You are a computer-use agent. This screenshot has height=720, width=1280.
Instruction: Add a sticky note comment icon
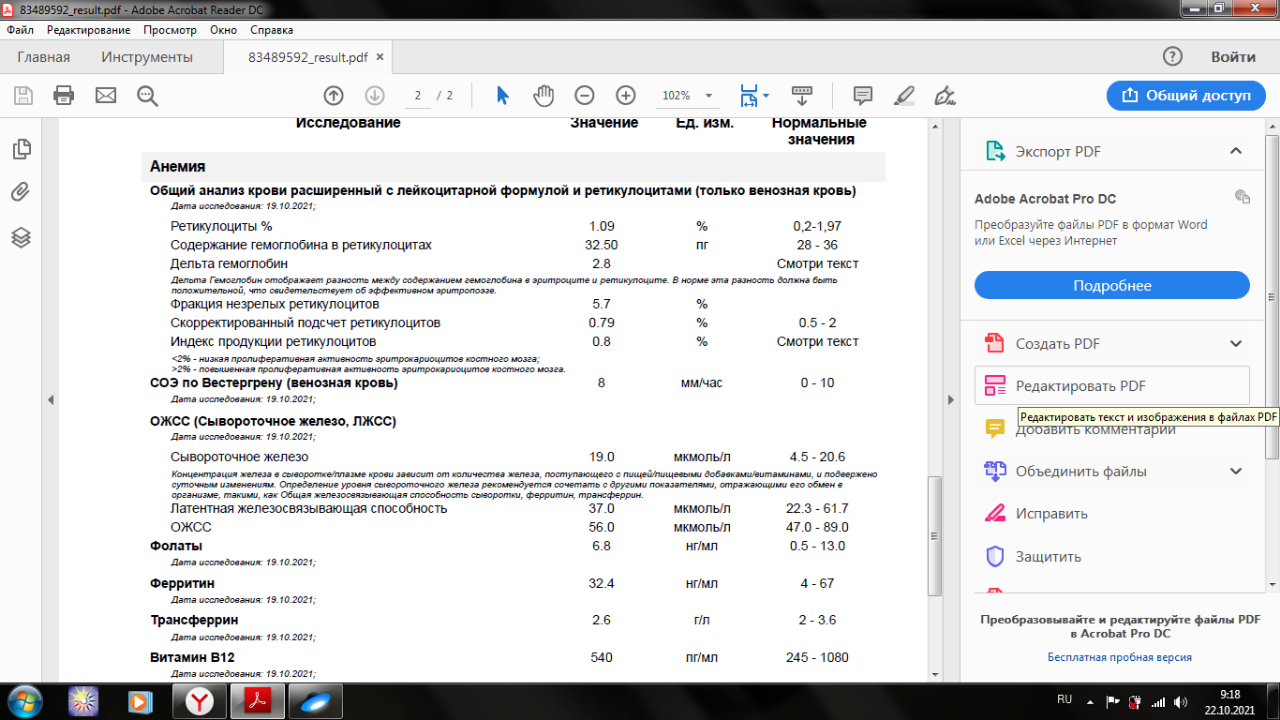[863, 96]
